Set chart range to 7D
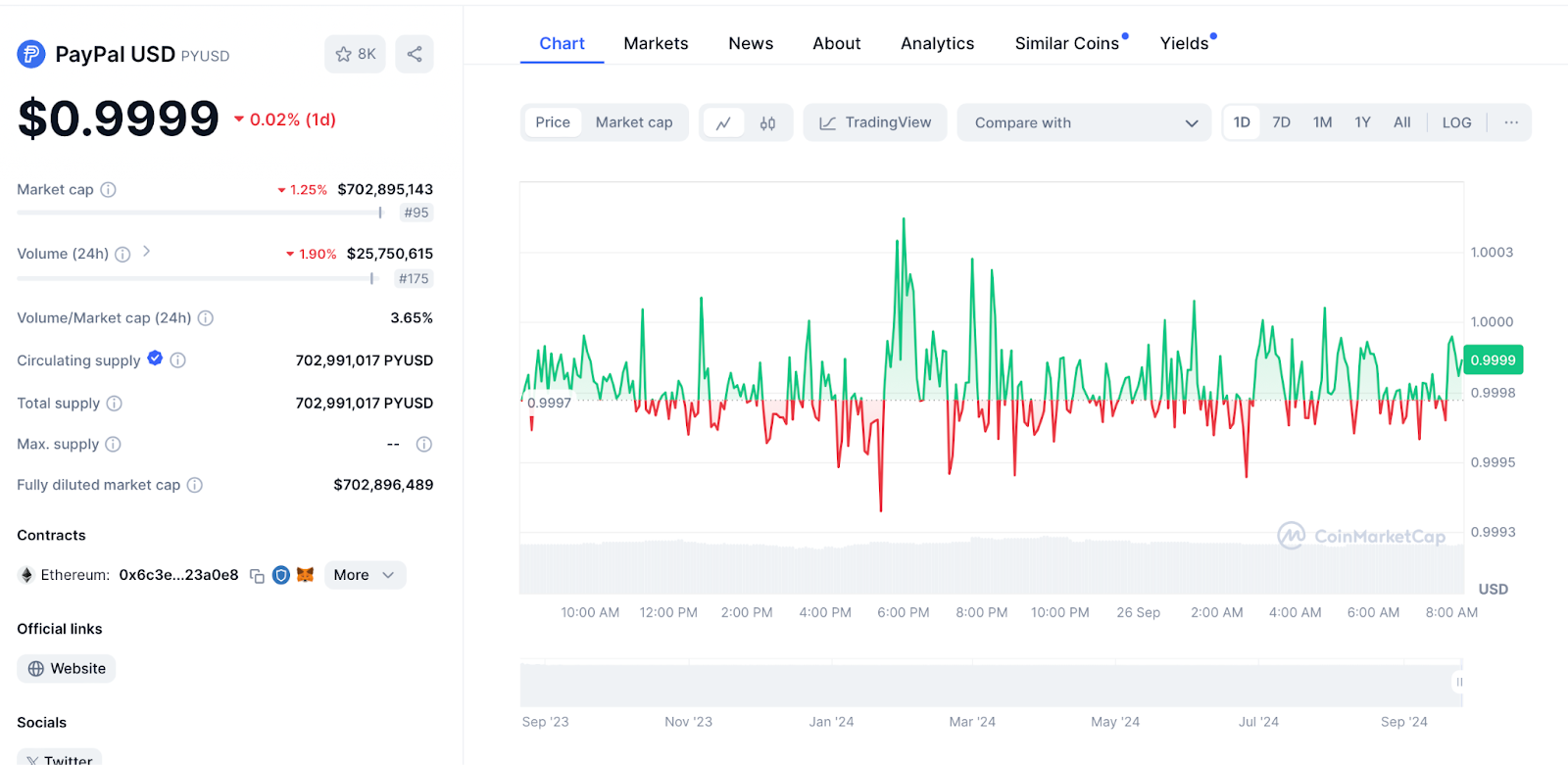 point(1281,122)
